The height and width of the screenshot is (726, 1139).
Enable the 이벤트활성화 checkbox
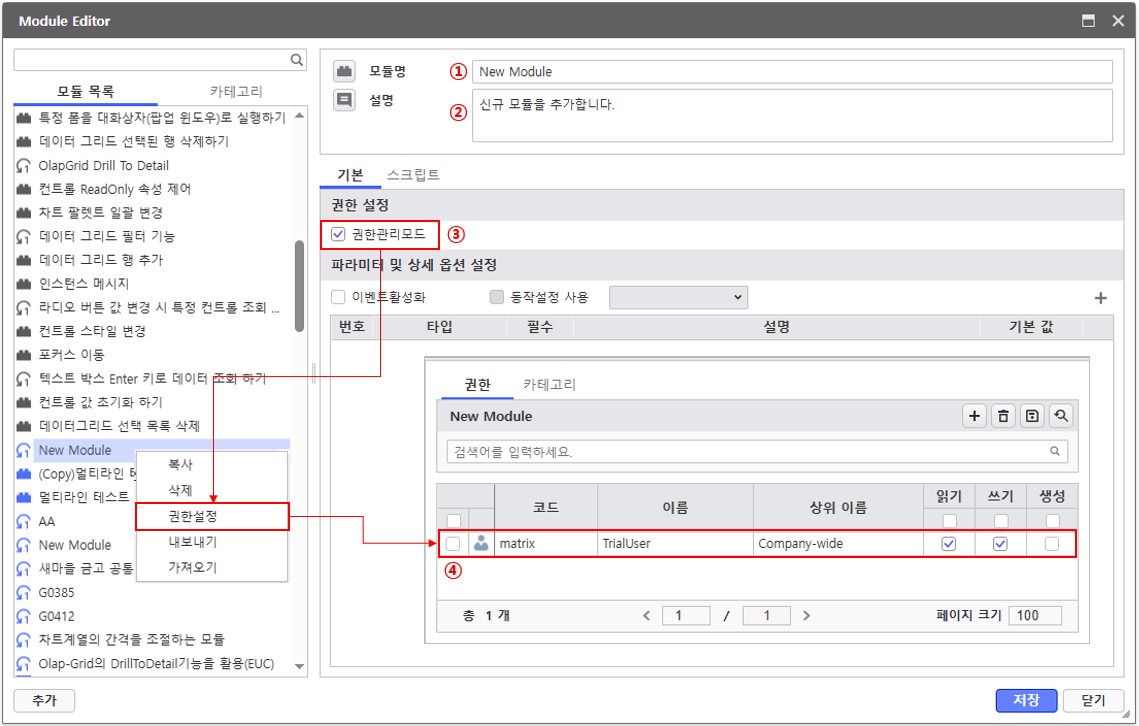(x=338, y=297)
